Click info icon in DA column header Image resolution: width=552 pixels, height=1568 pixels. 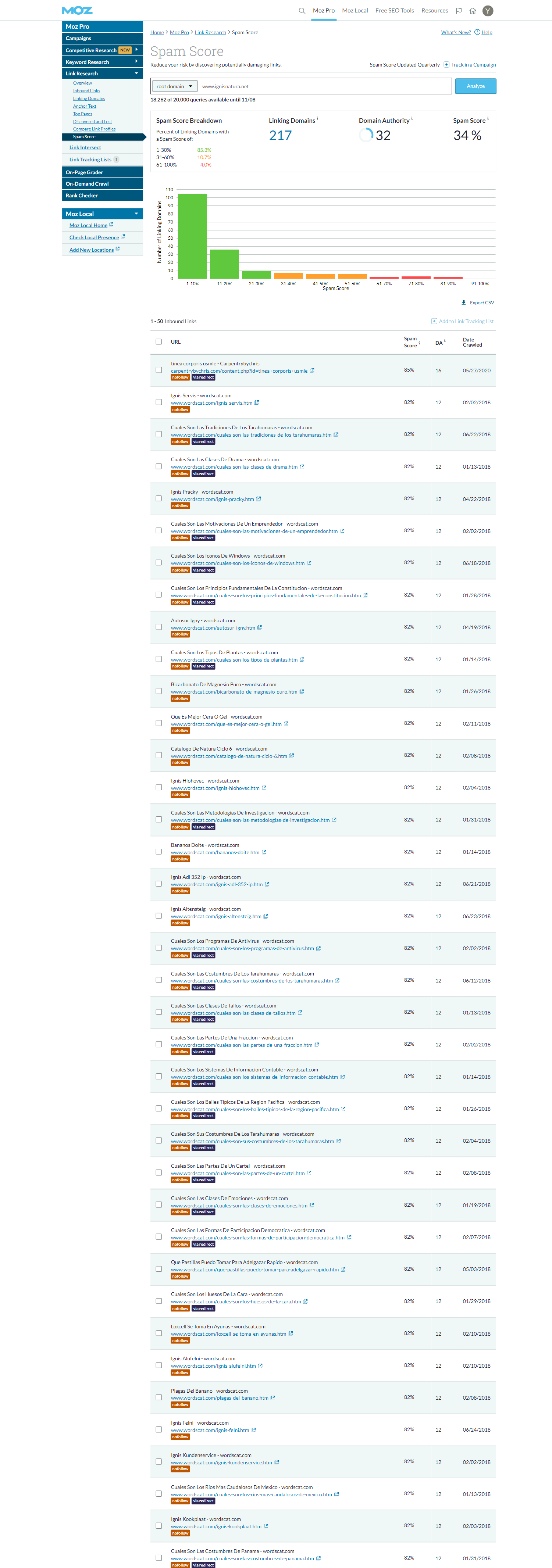click(x=445, y=340)
